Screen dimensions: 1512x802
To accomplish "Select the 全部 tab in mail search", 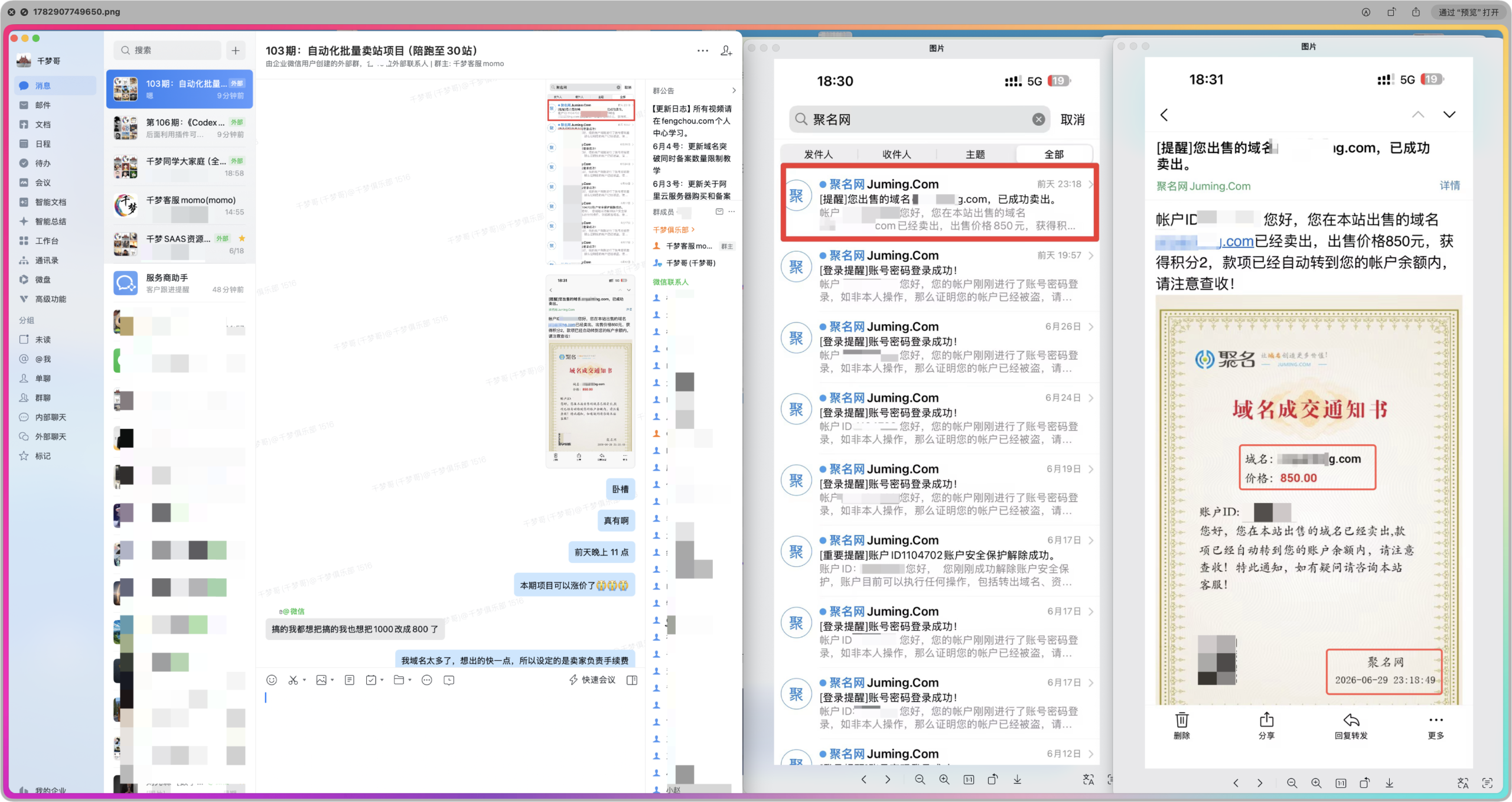I will (1054, 154).
